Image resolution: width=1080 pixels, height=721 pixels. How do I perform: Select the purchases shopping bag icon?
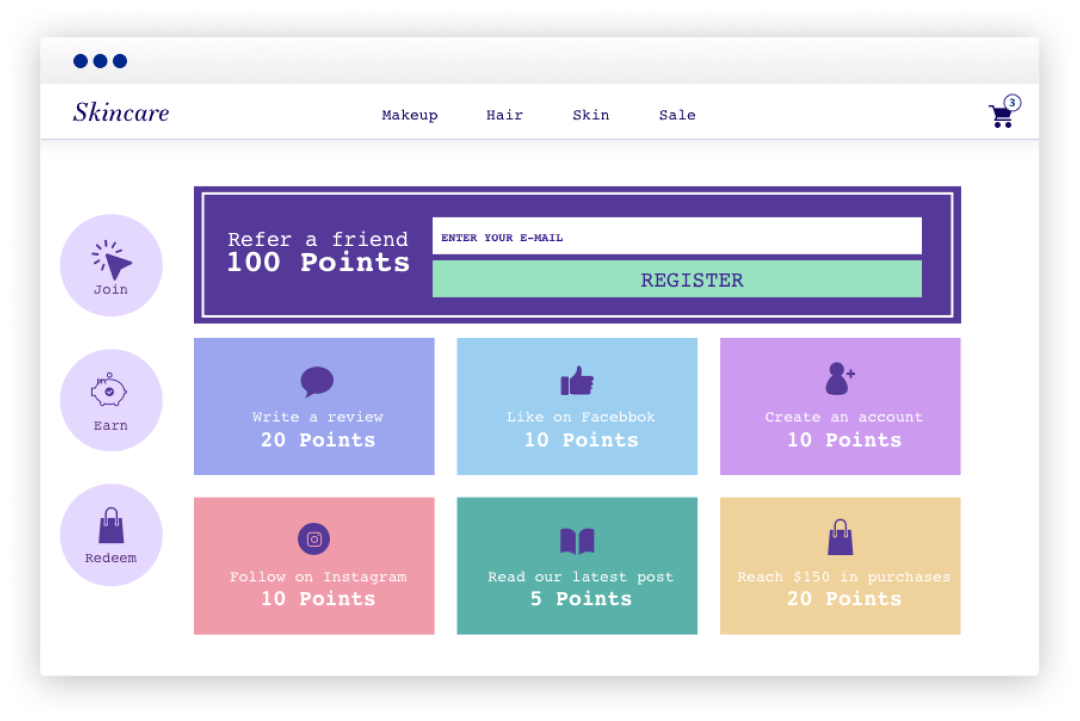click(x=840, y=538)
